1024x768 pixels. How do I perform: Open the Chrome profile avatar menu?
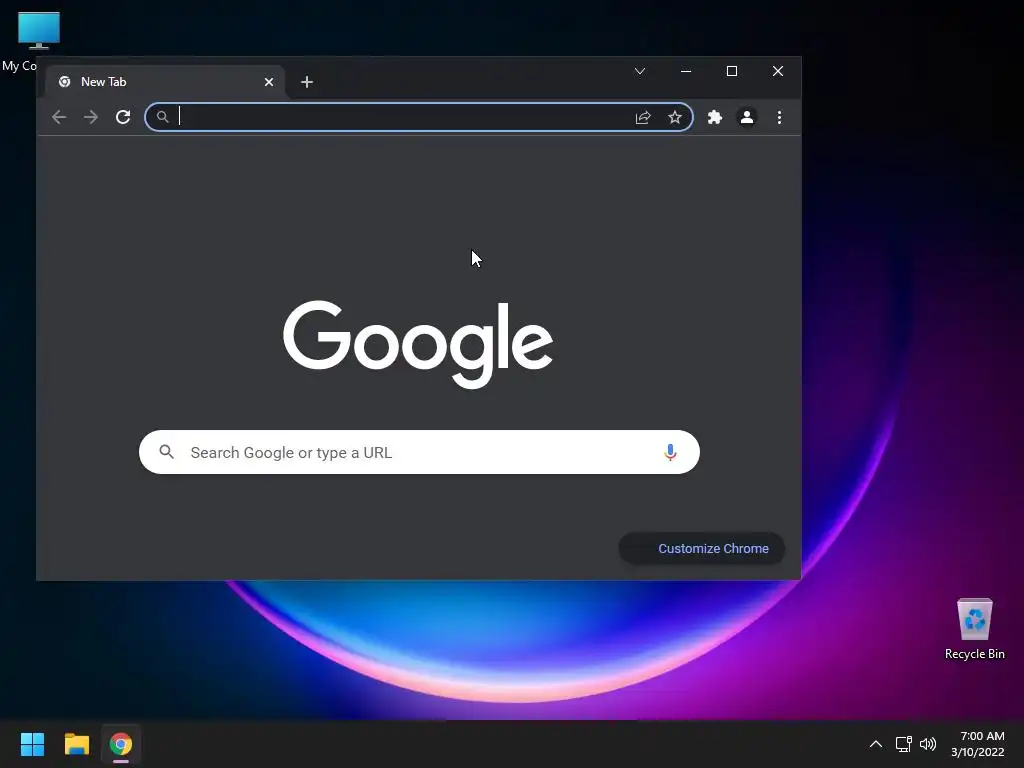click(746, 117)
